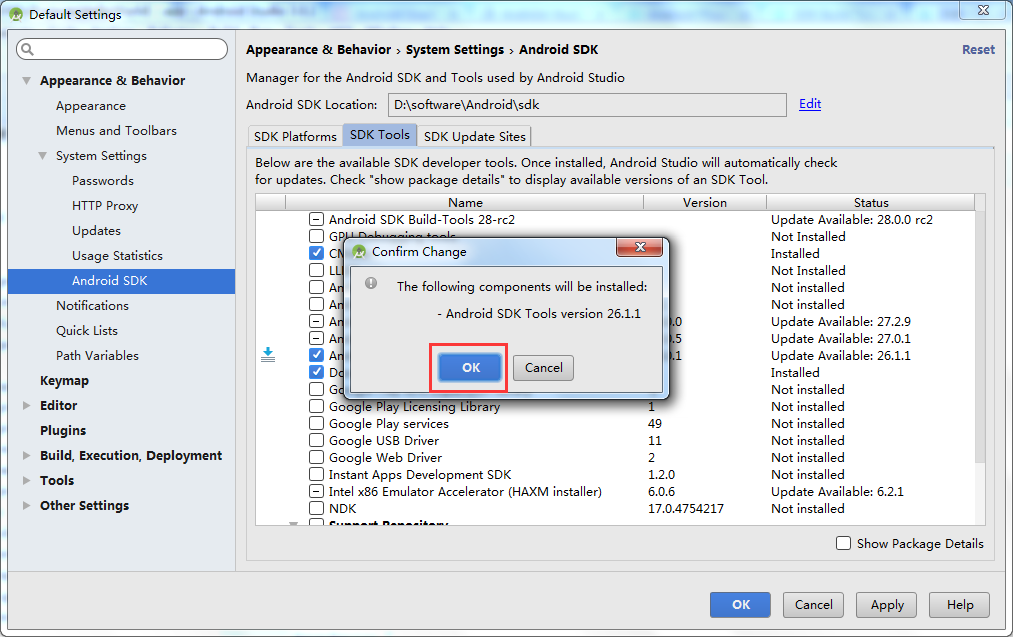
Task: Open the Updates settings page
Action: click(96, 231)
